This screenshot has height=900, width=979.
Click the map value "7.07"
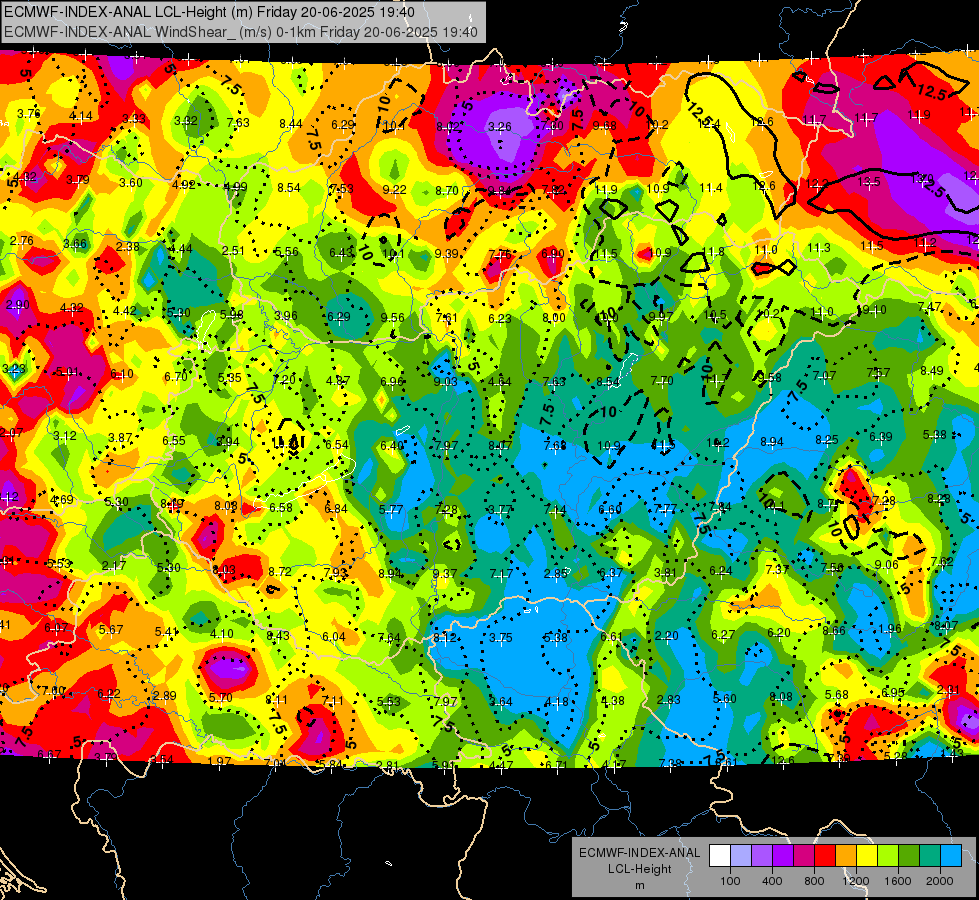pos(824,375)
